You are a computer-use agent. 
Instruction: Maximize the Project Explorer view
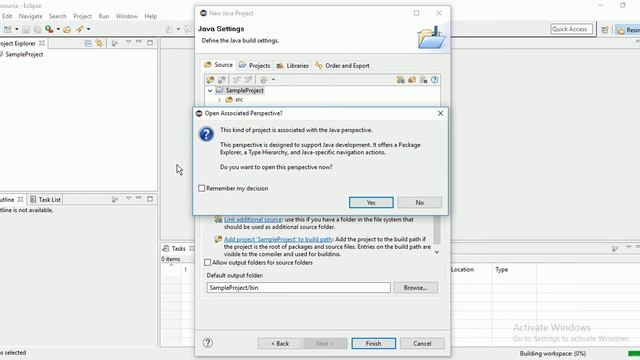click(x=150, y=42)
